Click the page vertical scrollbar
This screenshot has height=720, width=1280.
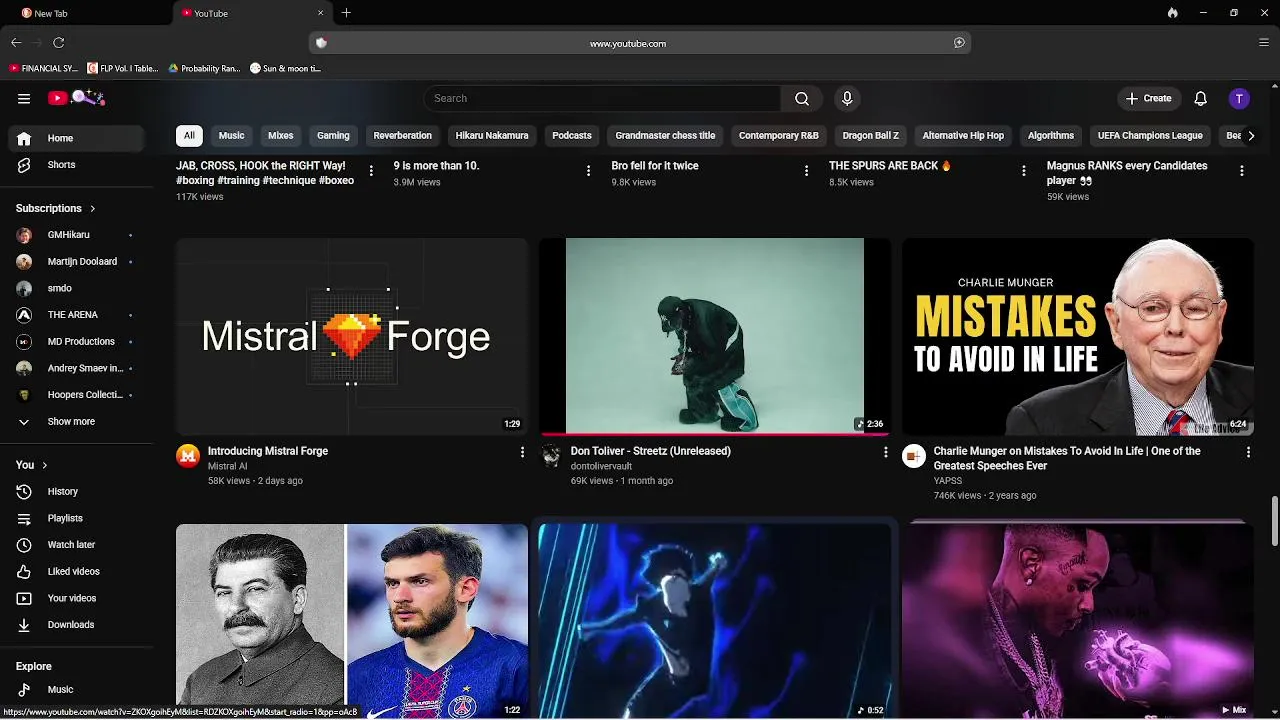1274,520
